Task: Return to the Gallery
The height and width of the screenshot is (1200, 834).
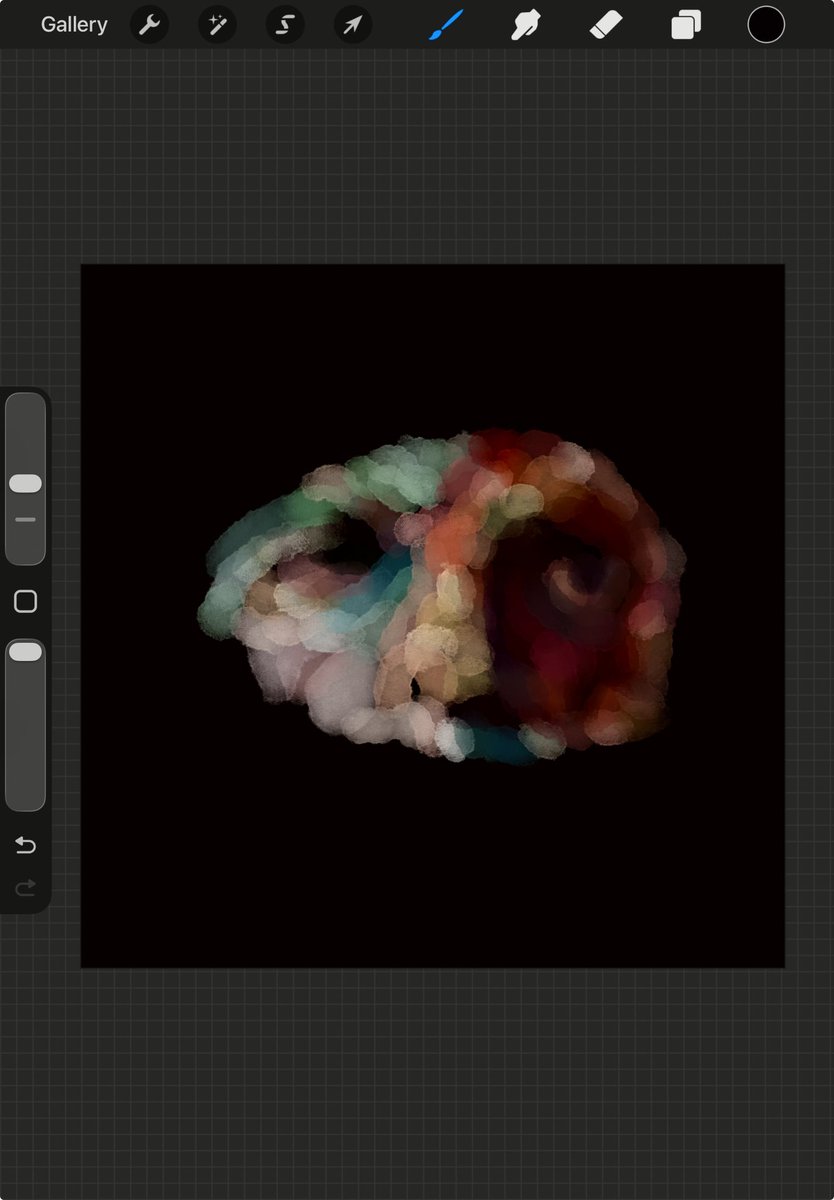Action: 74,25
